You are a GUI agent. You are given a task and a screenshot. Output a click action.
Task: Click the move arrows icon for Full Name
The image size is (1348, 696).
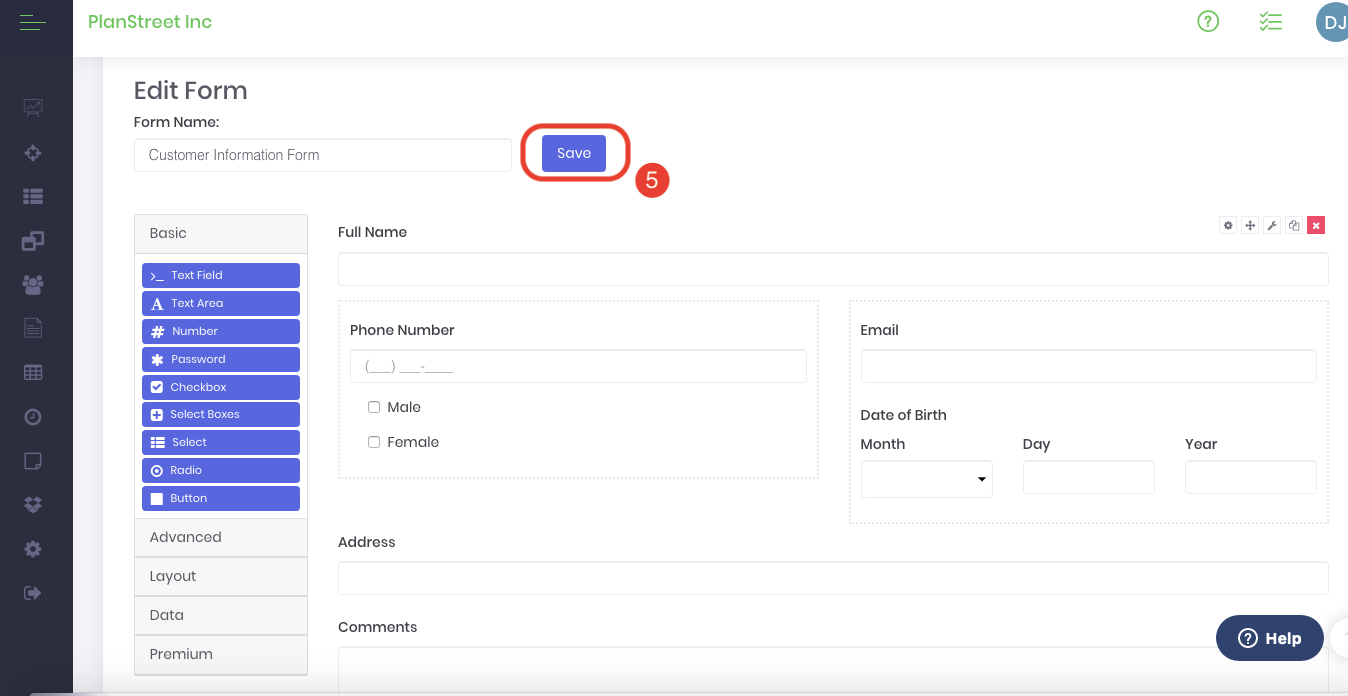click(x=1250, y=226)
